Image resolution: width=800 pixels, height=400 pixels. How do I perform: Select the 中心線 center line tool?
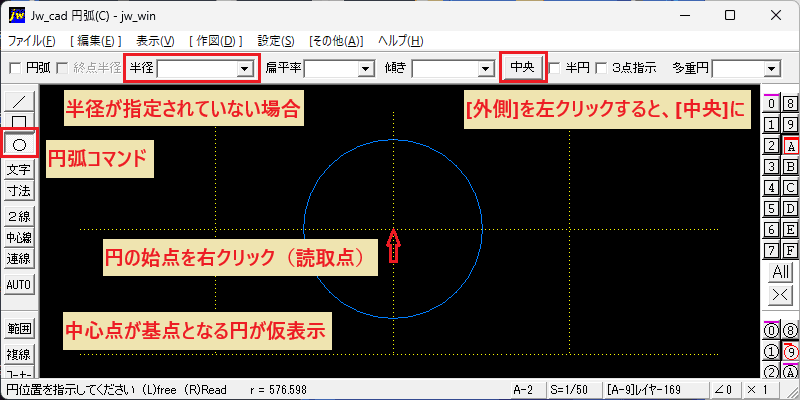point(19,238)
